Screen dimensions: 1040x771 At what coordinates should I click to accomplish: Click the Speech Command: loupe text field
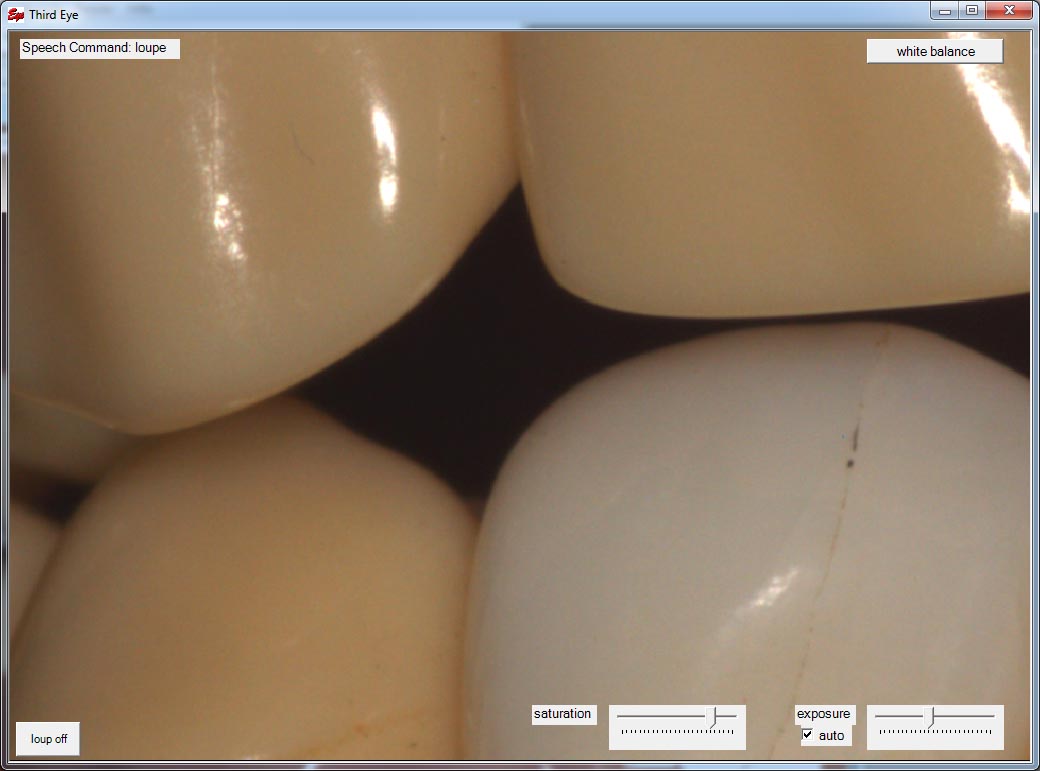pos(99,48)
